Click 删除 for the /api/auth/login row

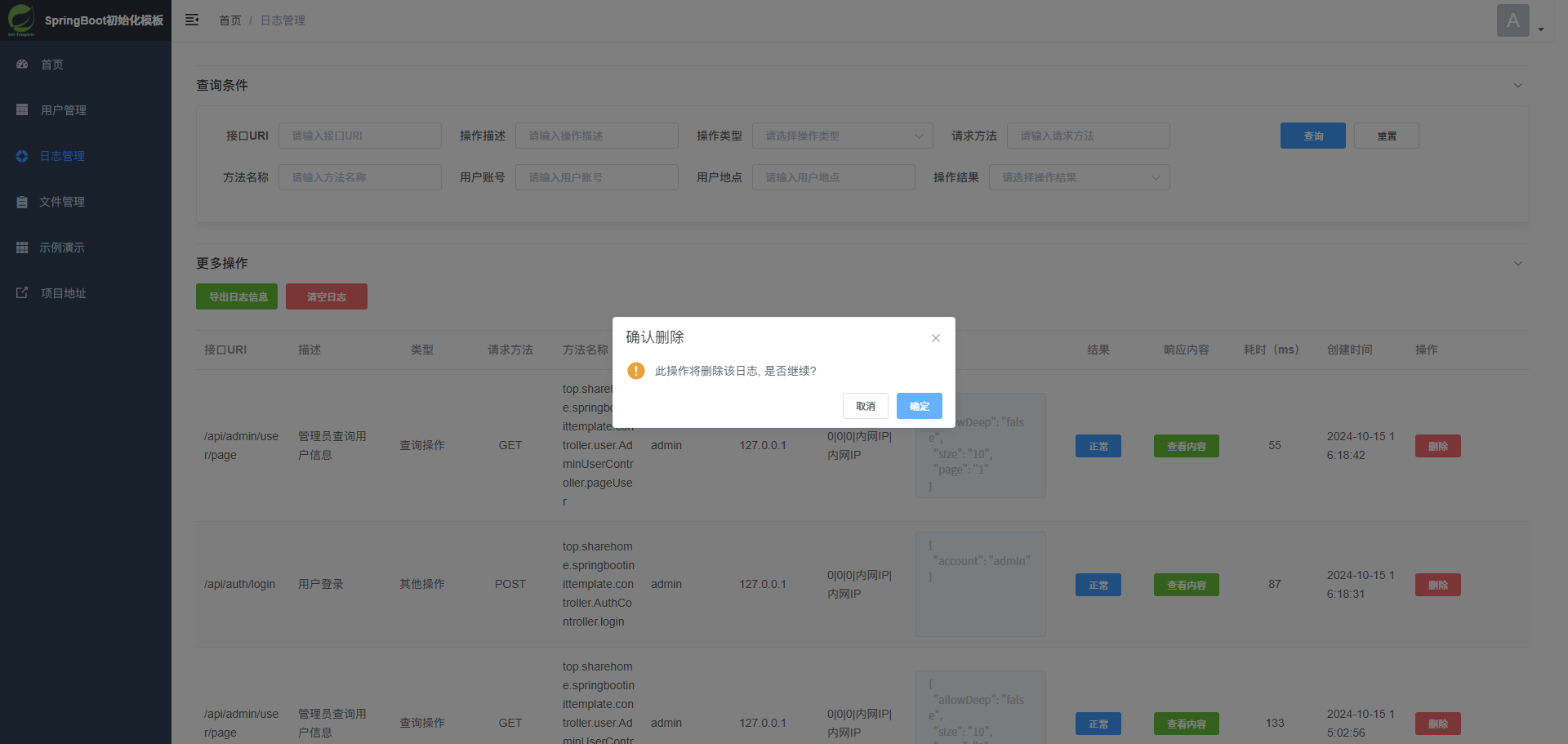coord(1438,585)
